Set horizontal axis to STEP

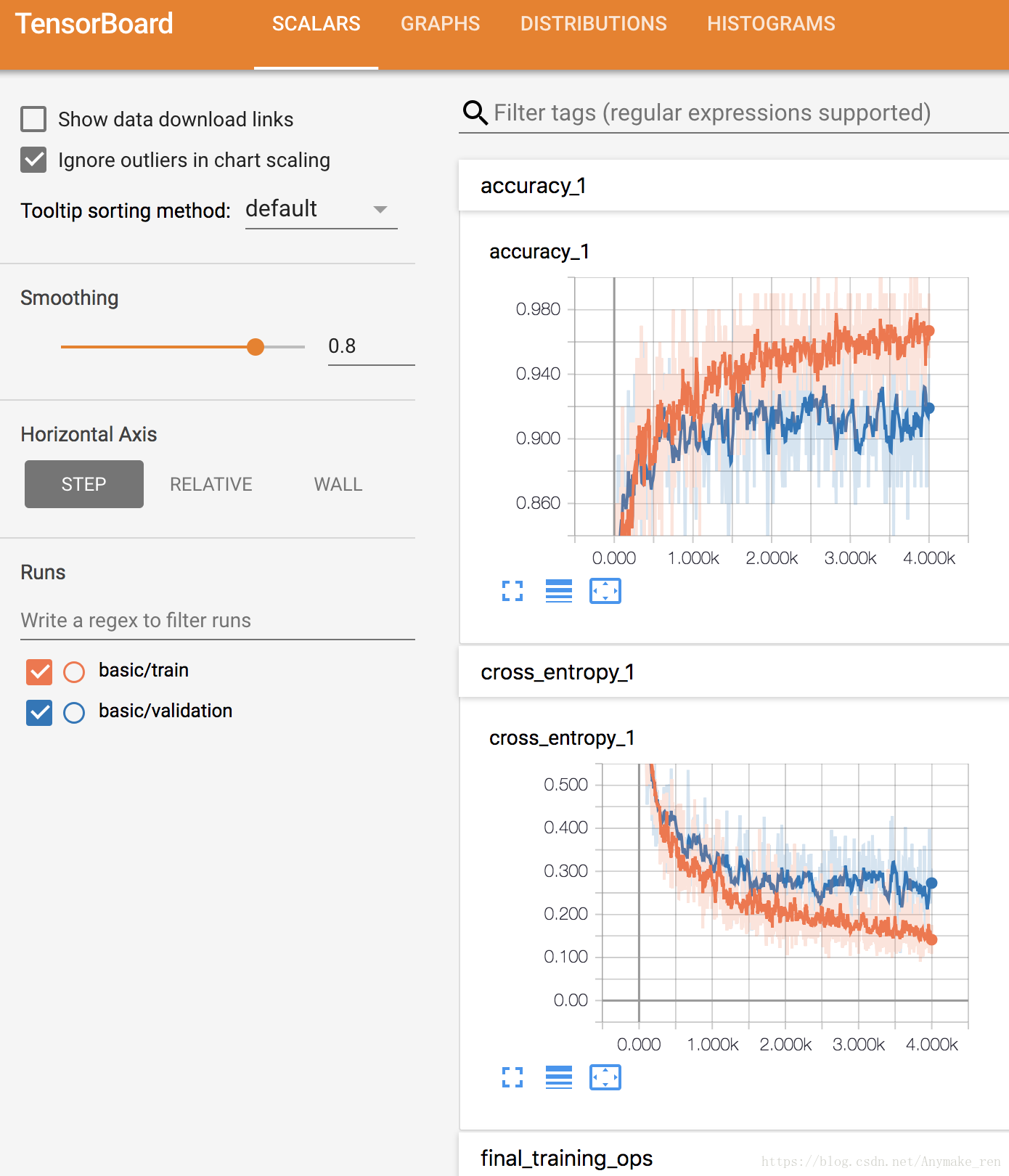(x=84, y=484)
